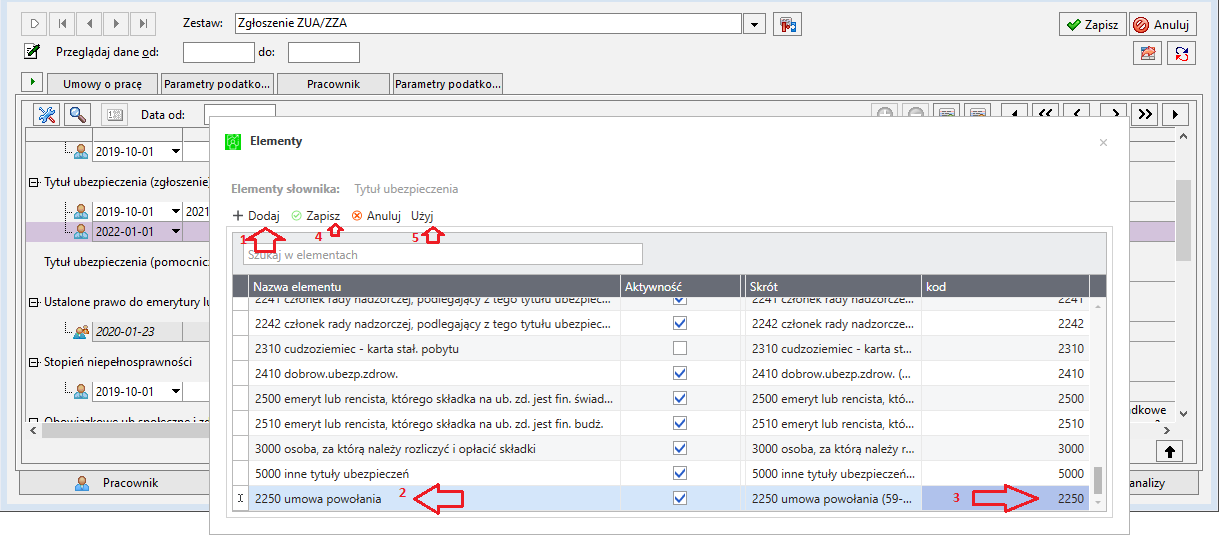Screen dimensions: 1219x537
Task: Click the up arrow button at bottom right
Action: click(x=1170, y=451)
